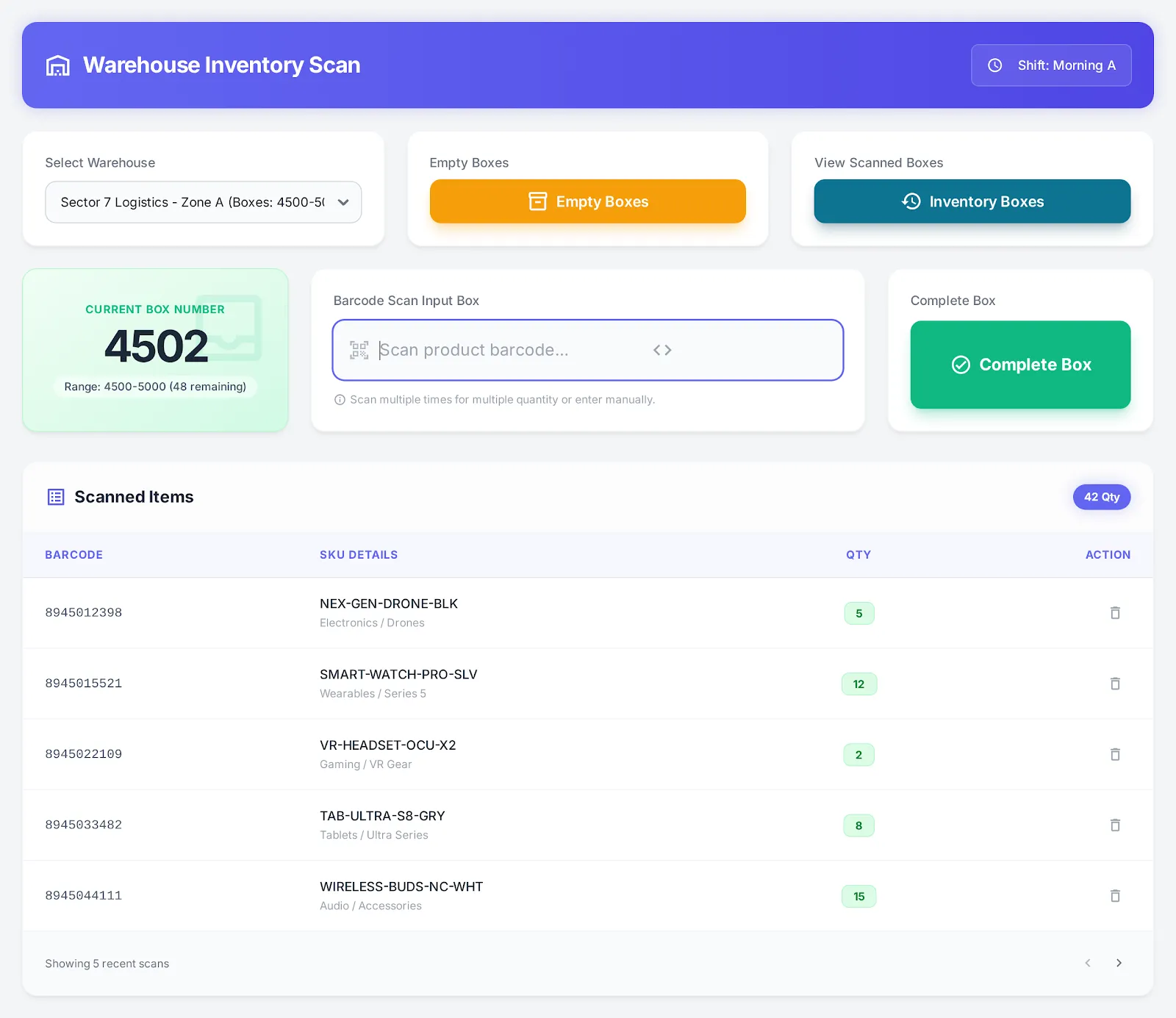Click the list icon next to Scanned Items
Screen dimensions: 1176x1018
tap(55, 496)
